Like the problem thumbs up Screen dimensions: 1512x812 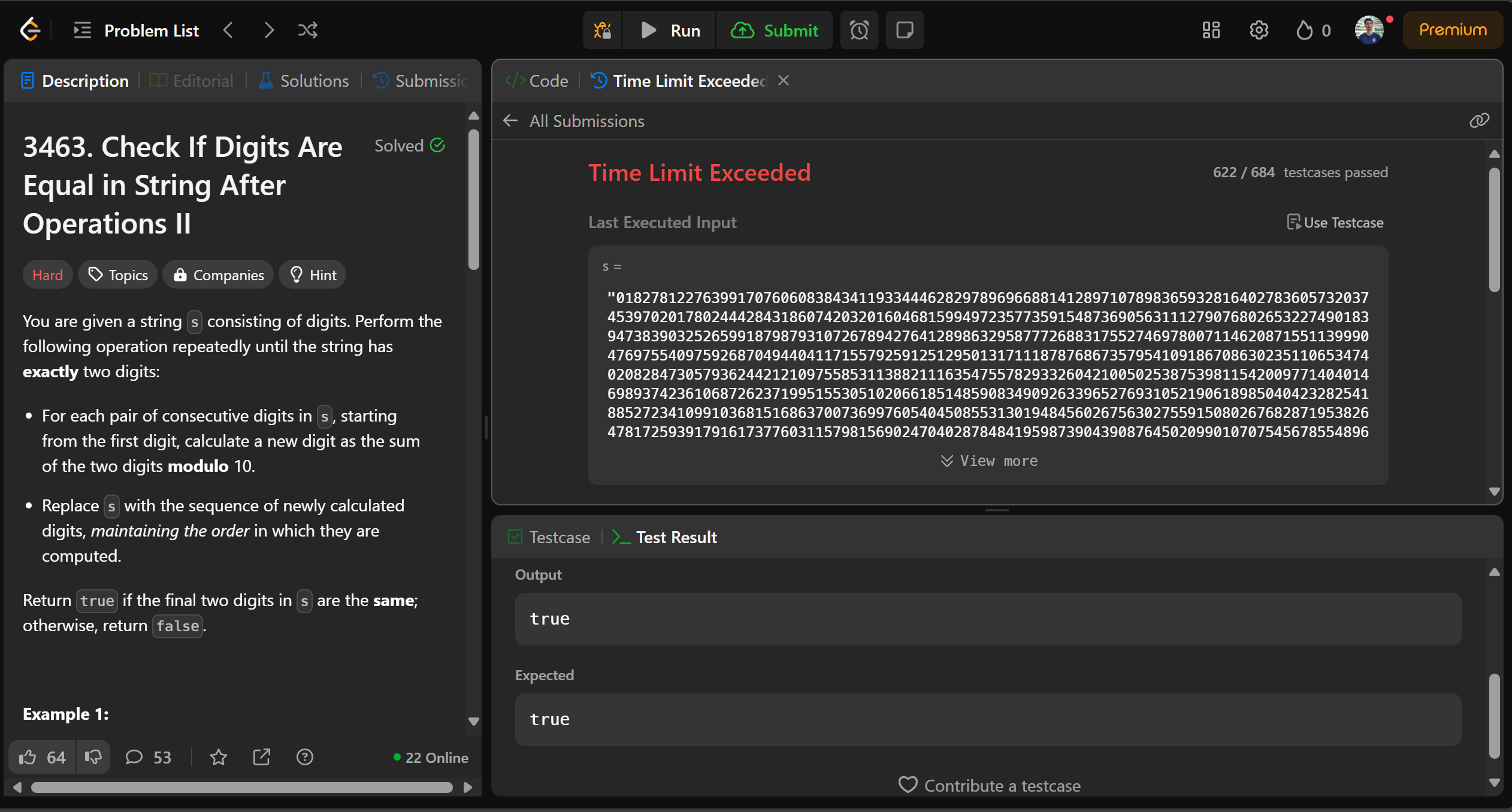pos(42,758)
